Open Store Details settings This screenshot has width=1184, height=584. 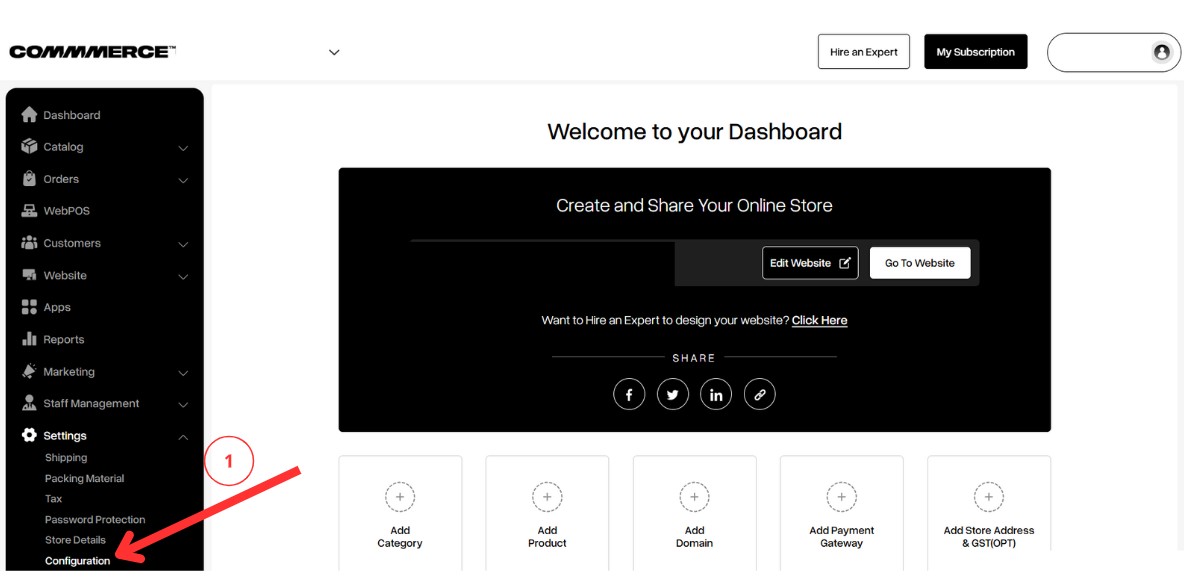(x=76, y=540)
